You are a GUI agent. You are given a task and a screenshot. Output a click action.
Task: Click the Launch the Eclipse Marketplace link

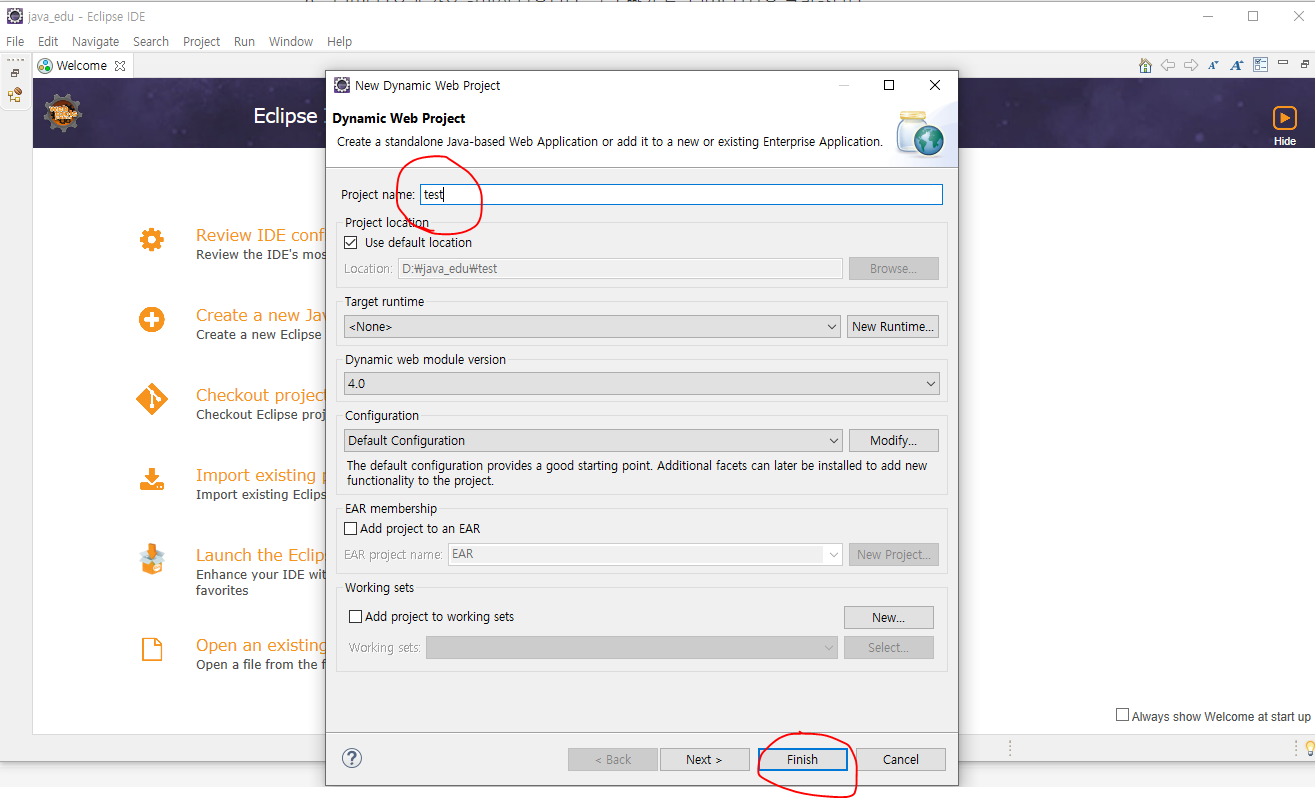pyautogui.click(x=261, y=555)
